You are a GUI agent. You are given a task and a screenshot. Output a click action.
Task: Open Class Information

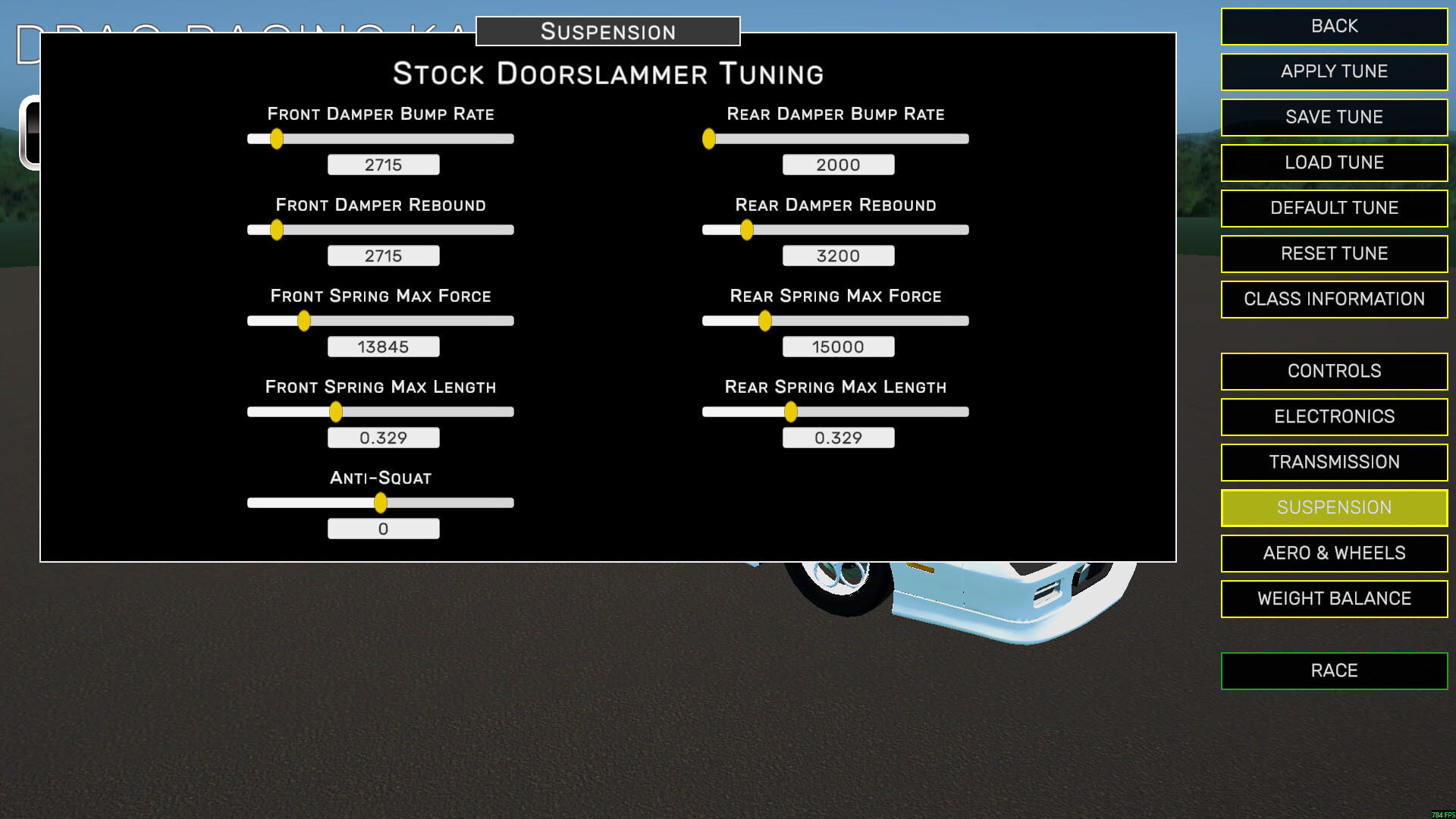[1334, 300]
